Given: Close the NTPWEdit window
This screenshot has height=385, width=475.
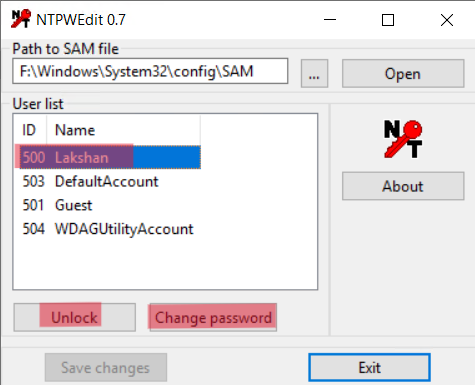Looking at the screenshot, I should [x=447, y=20].
